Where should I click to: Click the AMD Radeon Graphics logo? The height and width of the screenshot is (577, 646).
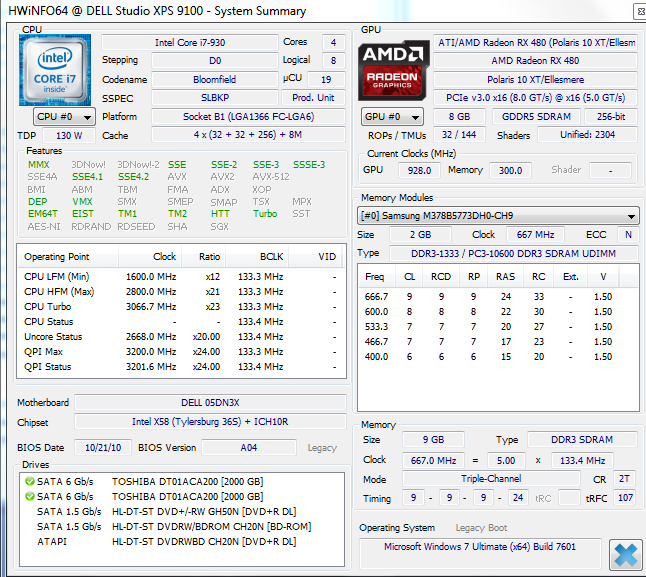click(393, 70)
